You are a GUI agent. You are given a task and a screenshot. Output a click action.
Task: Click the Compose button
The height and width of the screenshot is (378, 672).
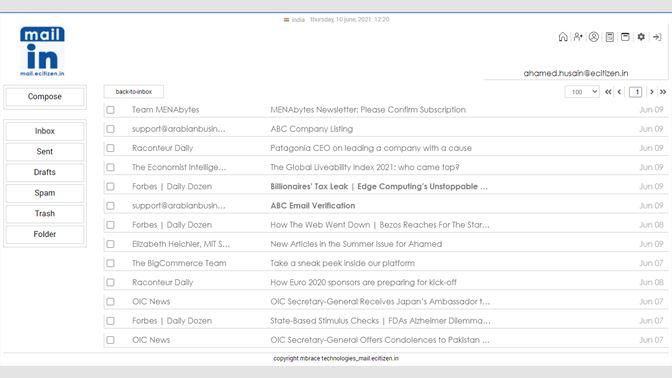45,97
